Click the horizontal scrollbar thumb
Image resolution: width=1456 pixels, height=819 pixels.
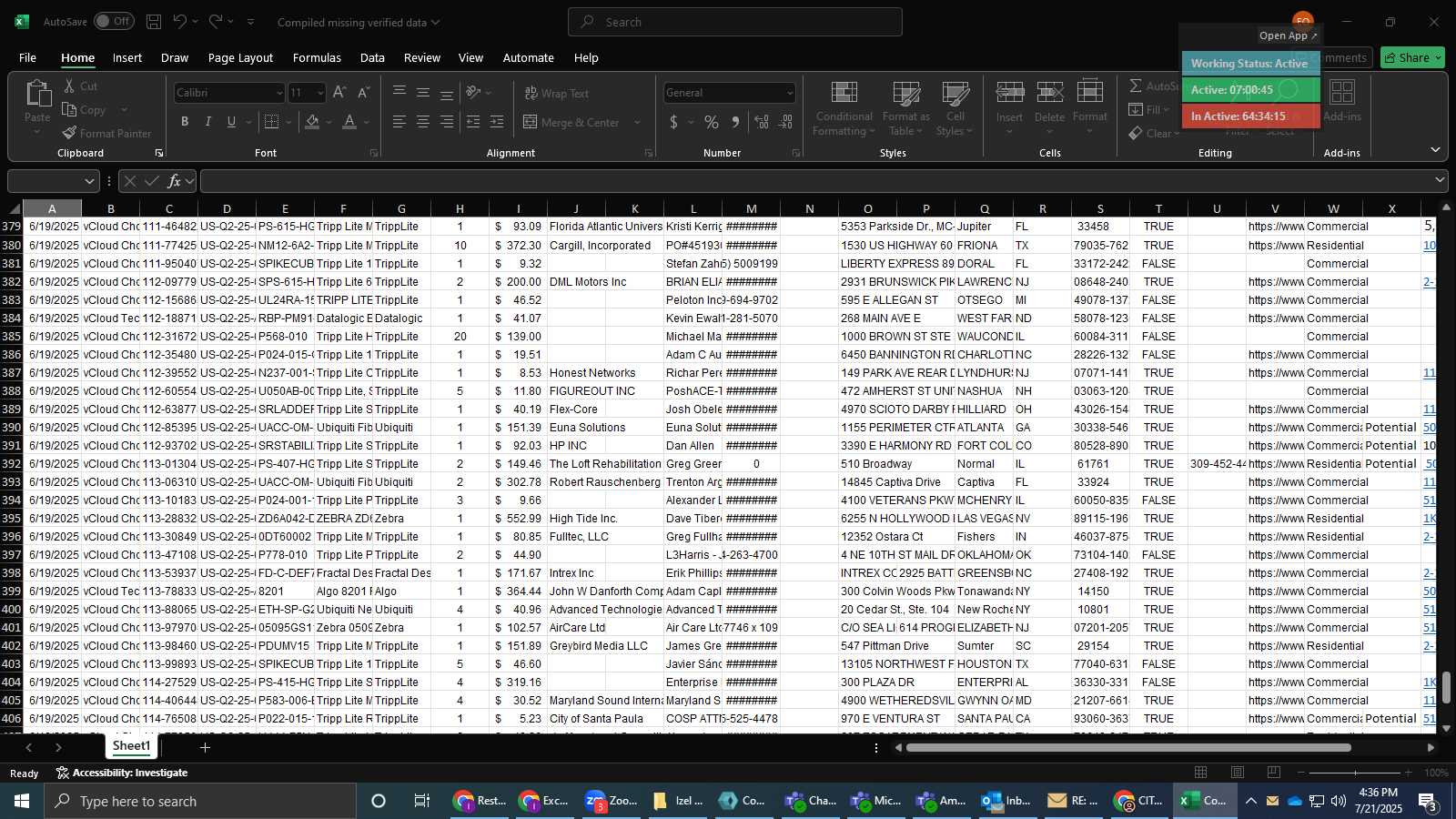coord(1128,748)
